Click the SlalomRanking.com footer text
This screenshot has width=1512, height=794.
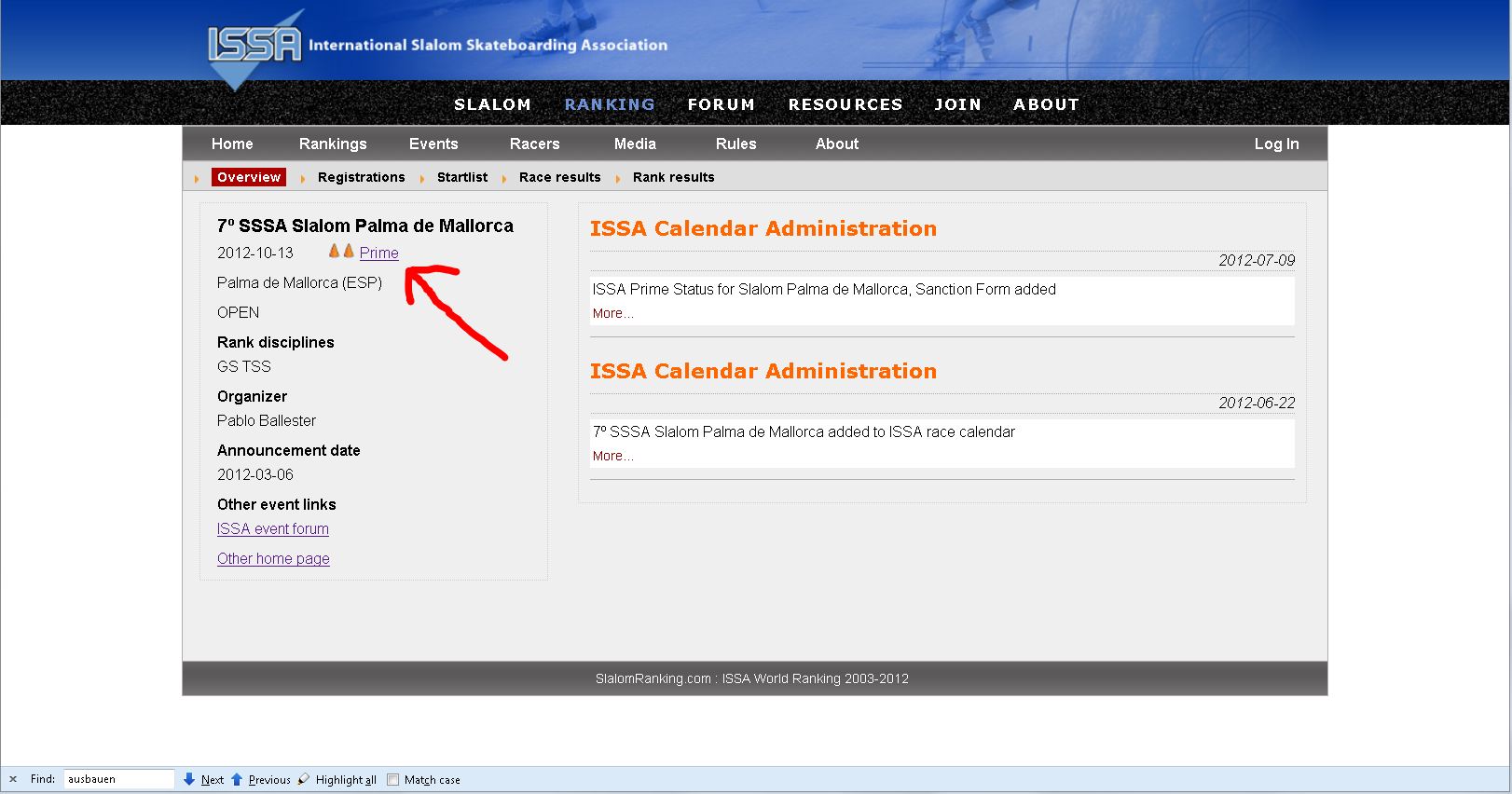click(x=752, y=678)
